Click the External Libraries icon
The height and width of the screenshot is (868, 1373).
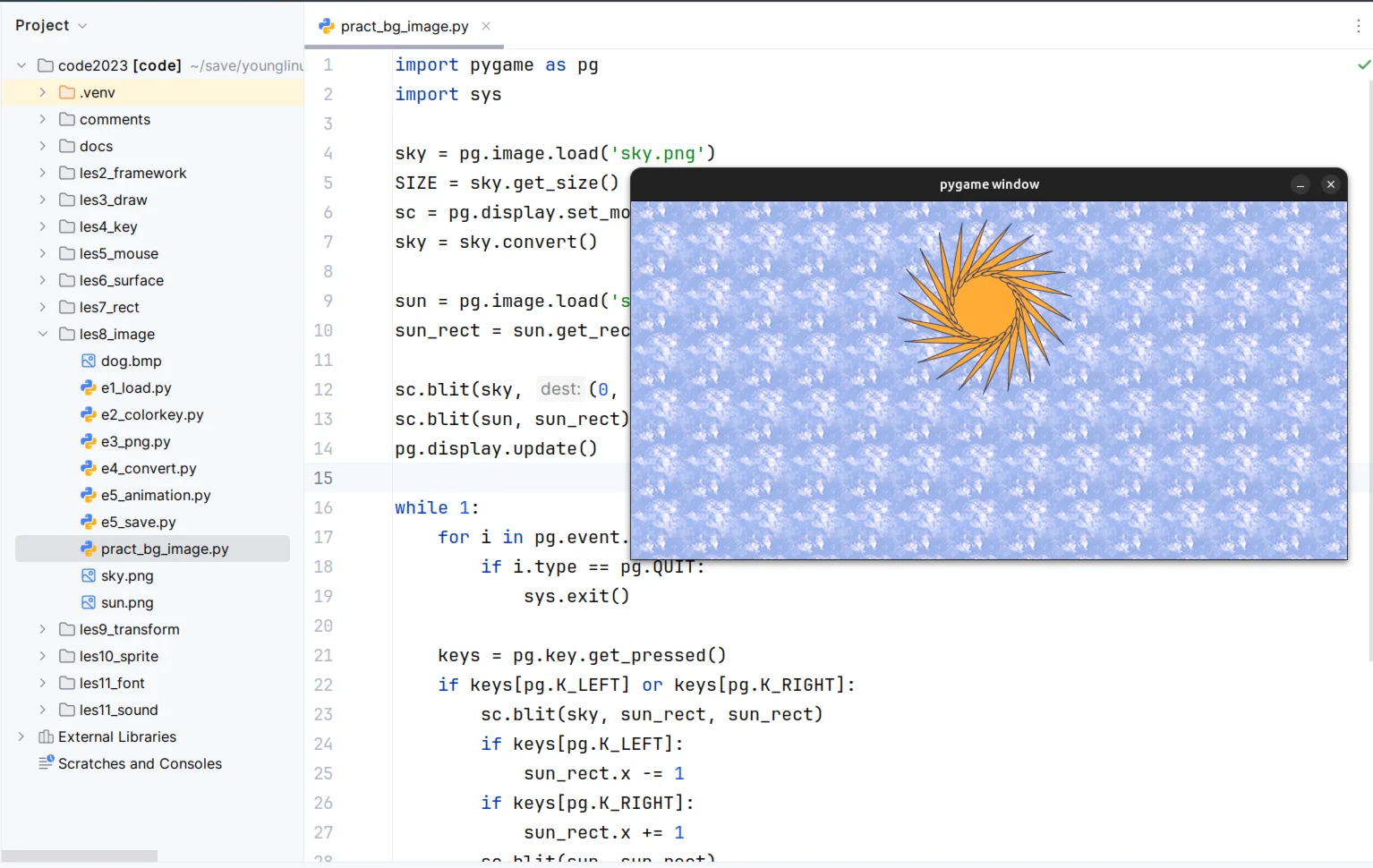[46, 736]
